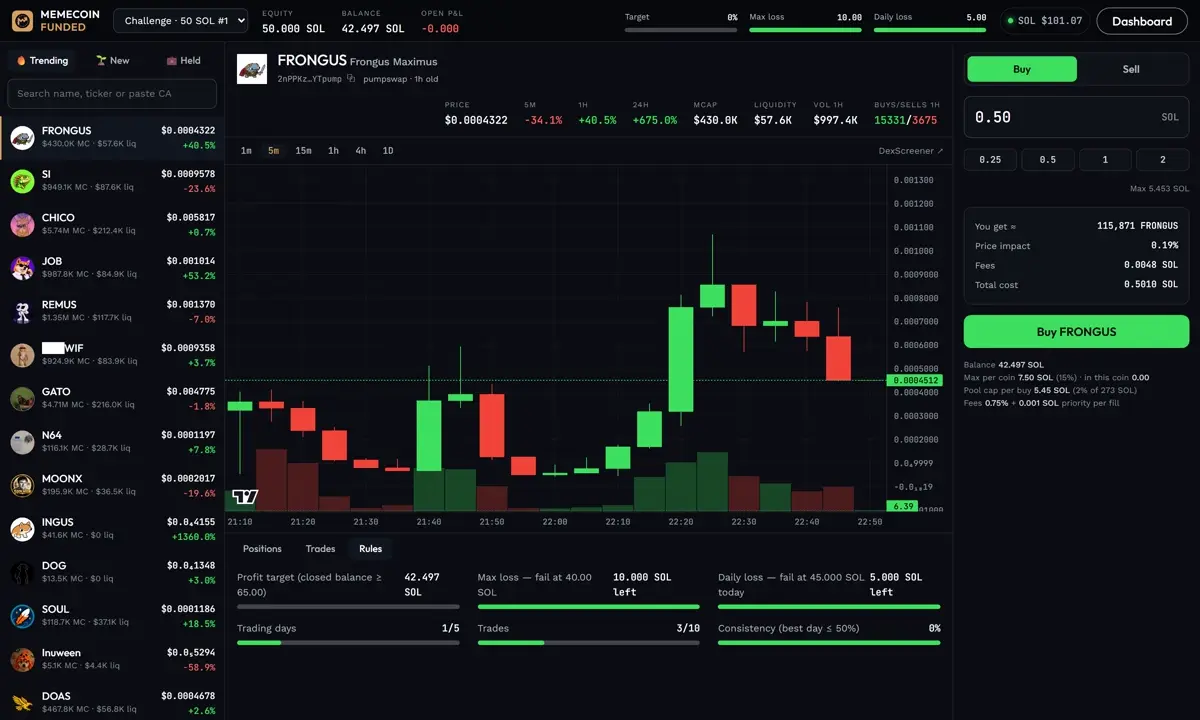Click the Trading days 1/5 progress bar
The image size is (1200, 720).
[x=348, y=643]
